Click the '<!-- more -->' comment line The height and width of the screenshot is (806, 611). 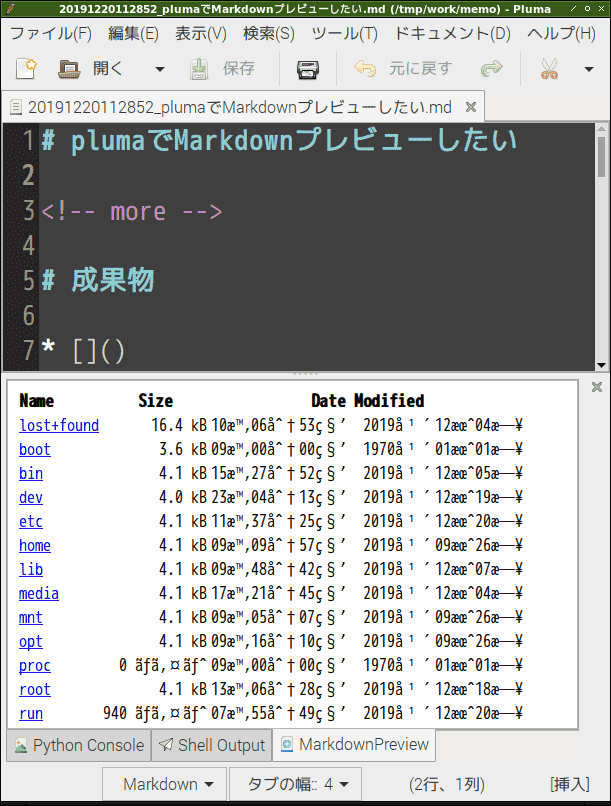(x=132, y=211)
